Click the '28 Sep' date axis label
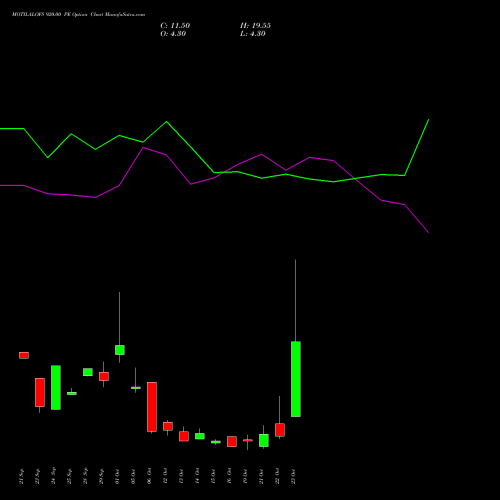 [x=86, y=476]
